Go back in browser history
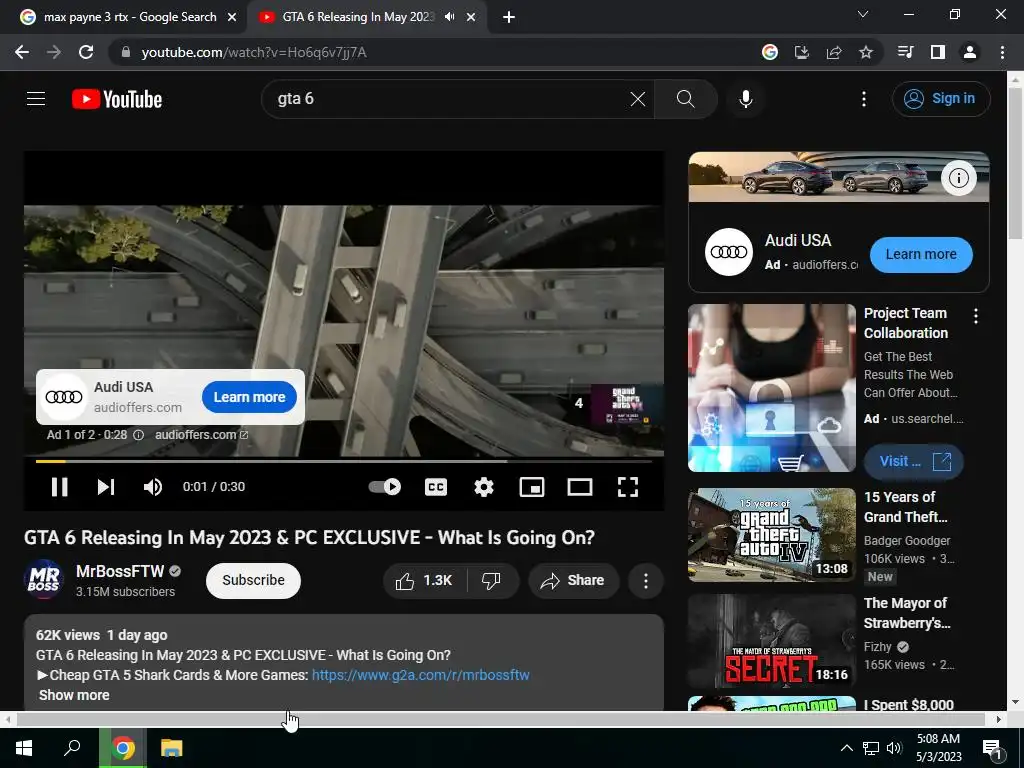Viewport: 1024px width, 768px height. point(22,52)
